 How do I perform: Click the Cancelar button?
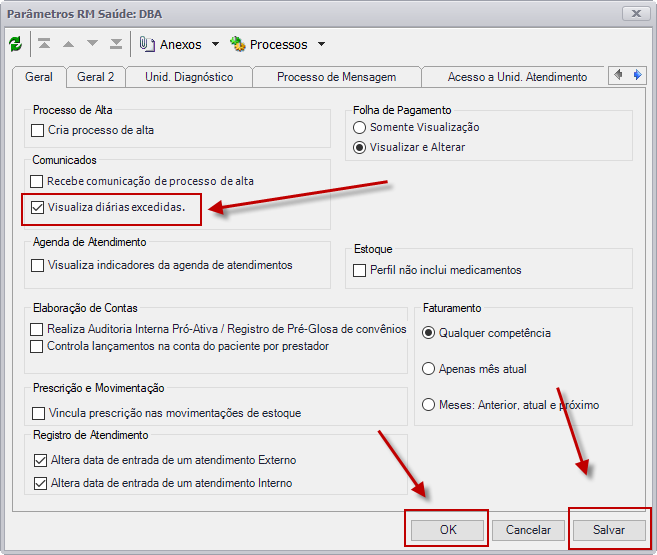click(x=528, y=530)
